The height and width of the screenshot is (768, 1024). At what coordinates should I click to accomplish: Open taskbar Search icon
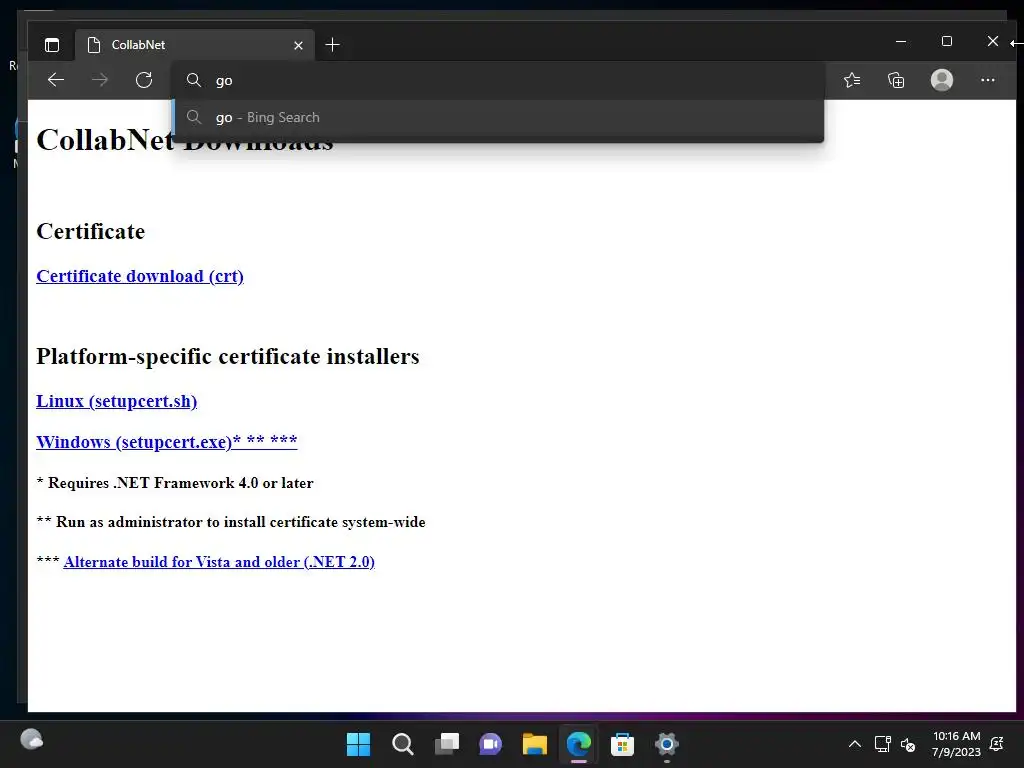[x=402, y=744]
